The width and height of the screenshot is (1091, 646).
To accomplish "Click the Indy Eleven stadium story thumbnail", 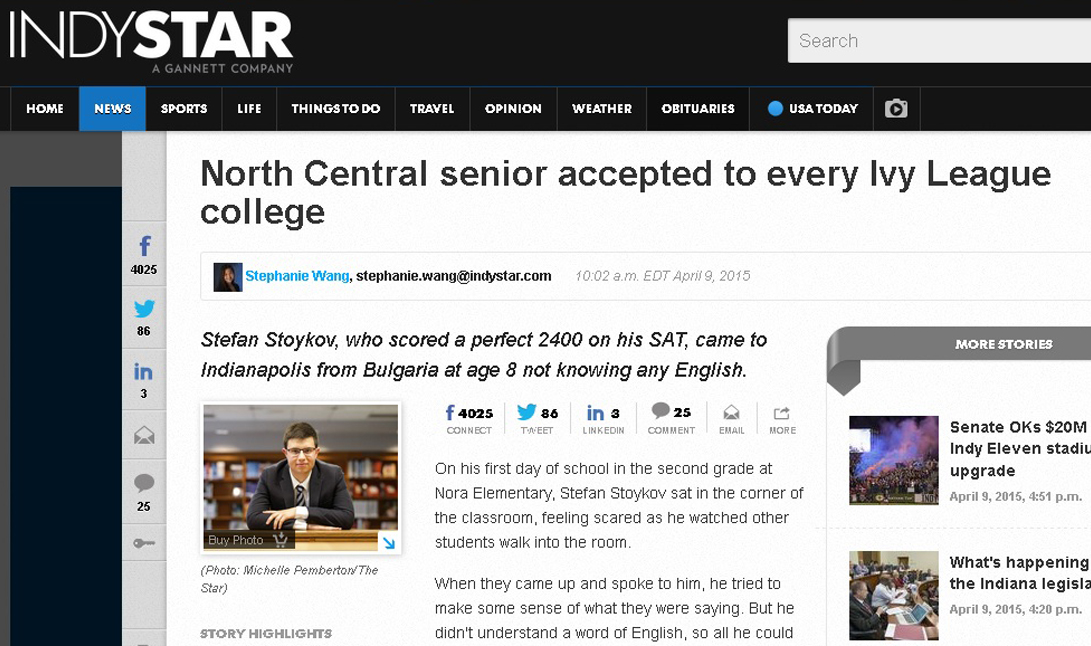I will click(893, 460).
